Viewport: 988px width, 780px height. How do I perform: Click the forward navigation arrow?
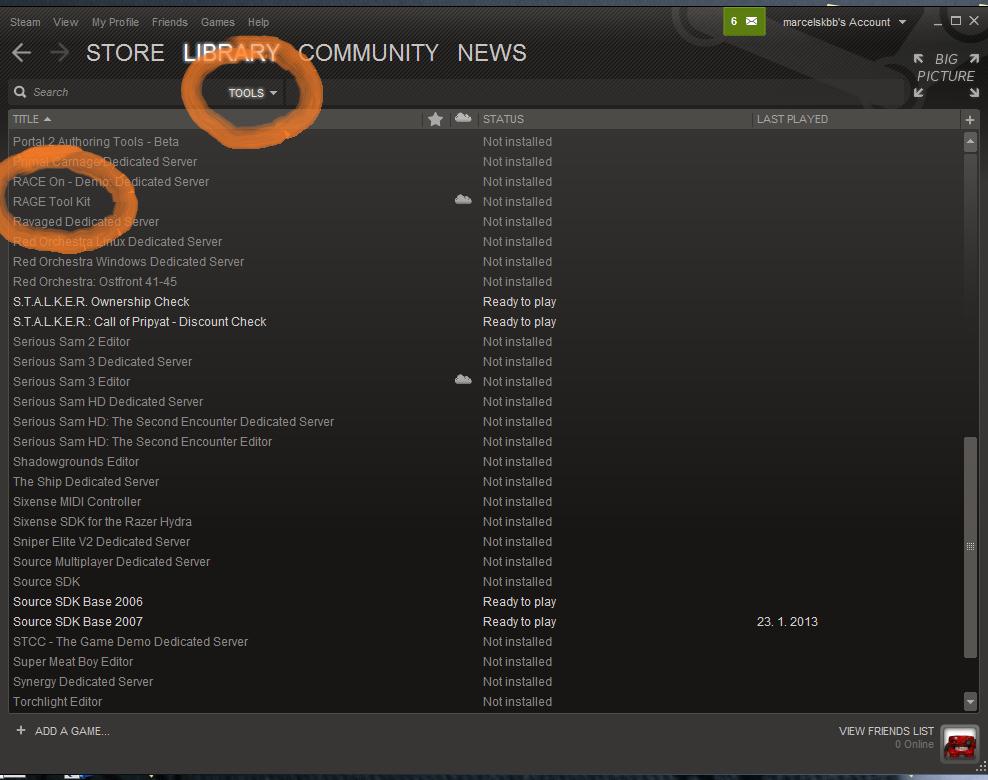point(59,53)
